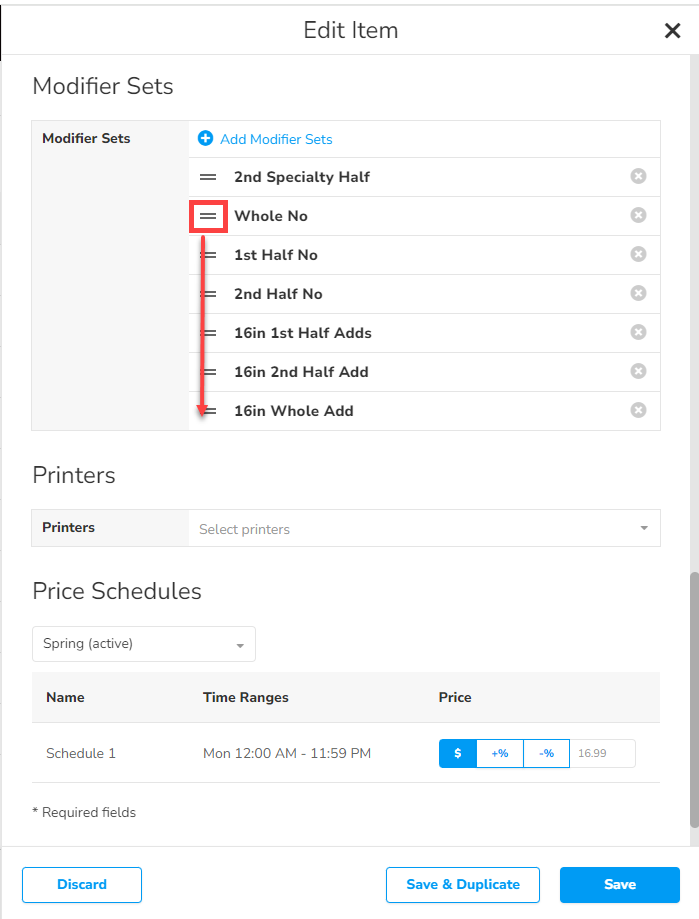Remove the 2nd Specialty Half modifier set
Viewport: 699px width, 919px height.
pyautogui.click(x=638, y=176)
